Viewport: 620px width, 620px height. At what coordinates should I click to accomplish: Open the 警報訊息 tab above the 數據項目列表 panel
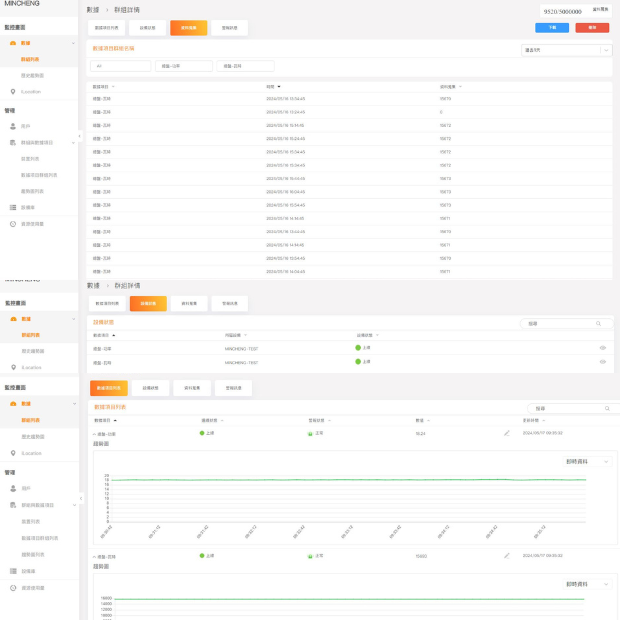pos(233,388)
